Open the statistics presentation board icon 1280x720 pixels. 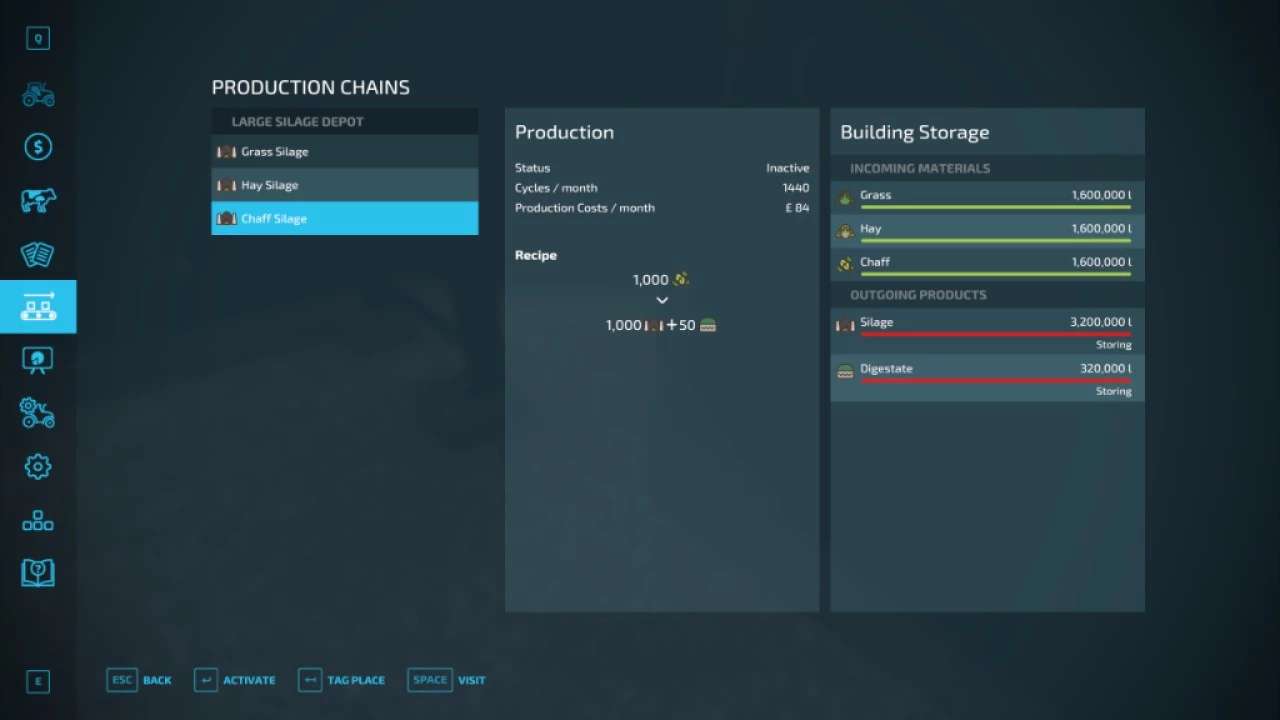tap(38, 360)
